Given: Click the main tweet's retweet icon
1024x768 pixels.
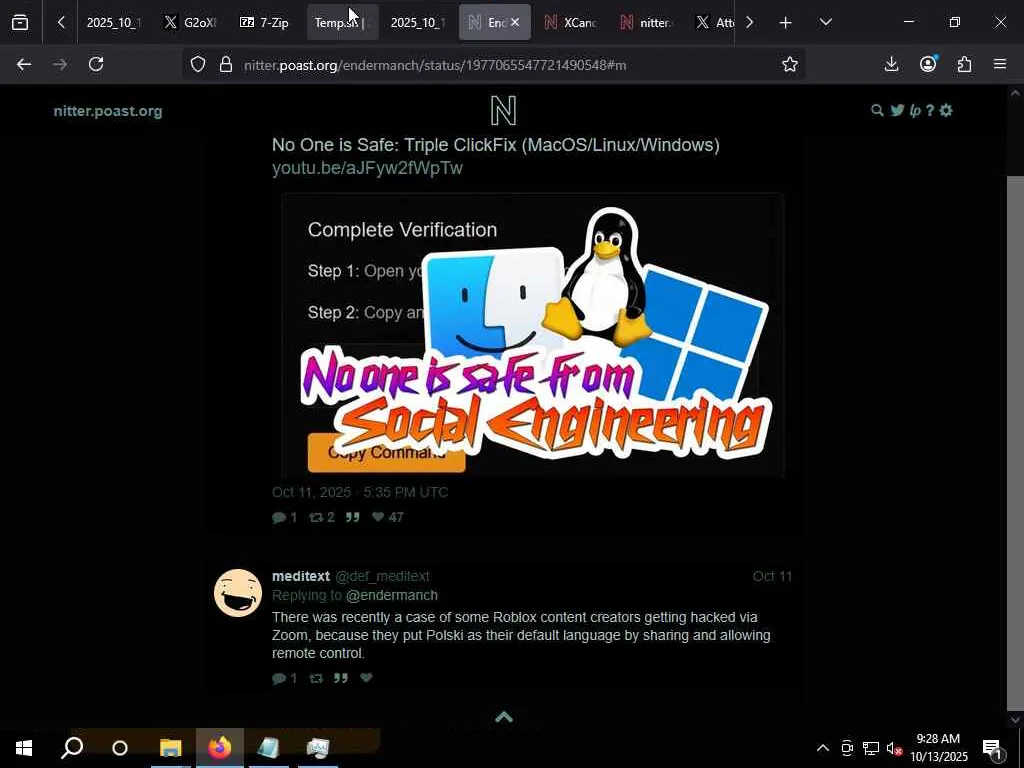Looking at the screenshot, I should pos(316,517).
